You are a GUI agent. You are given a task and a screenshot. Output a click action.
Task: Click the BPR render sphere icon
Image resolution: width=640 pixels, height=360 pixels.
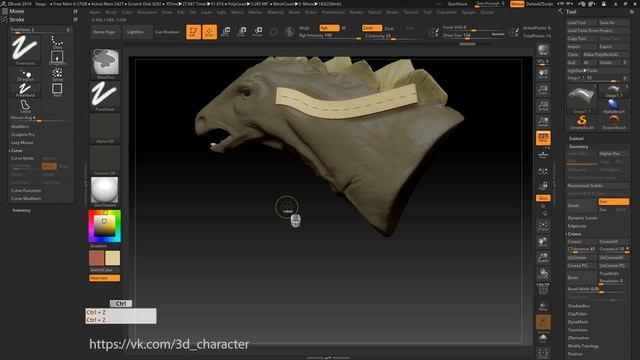point(543,51)
